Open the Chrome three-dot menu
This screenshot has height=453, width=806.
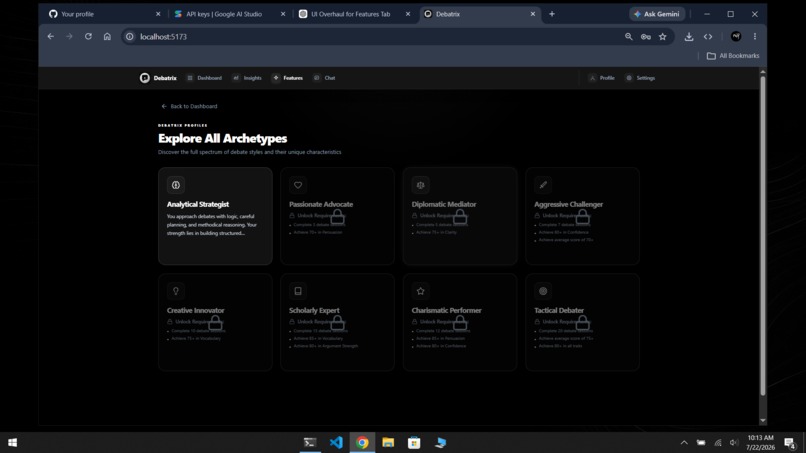tap(755, 37)
